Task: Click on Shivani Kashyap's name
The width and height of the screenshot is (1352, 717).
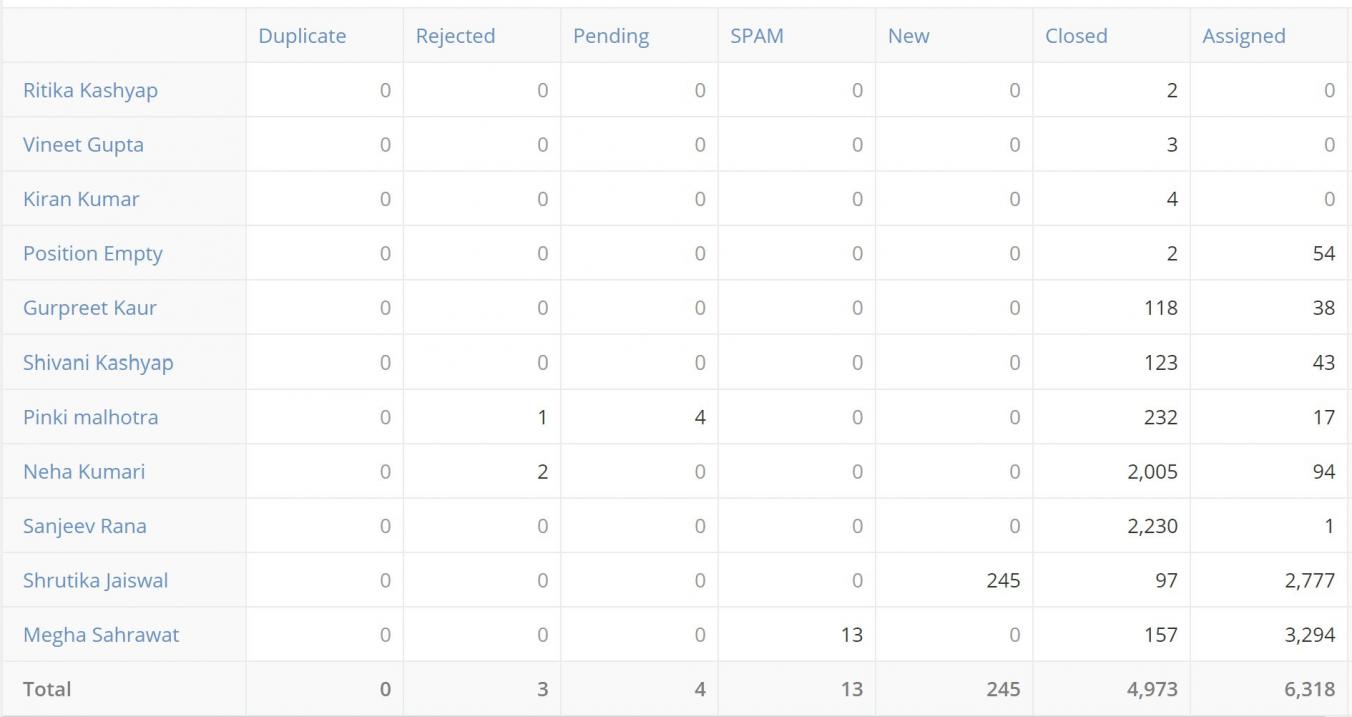Action: (x=98, y=362)
